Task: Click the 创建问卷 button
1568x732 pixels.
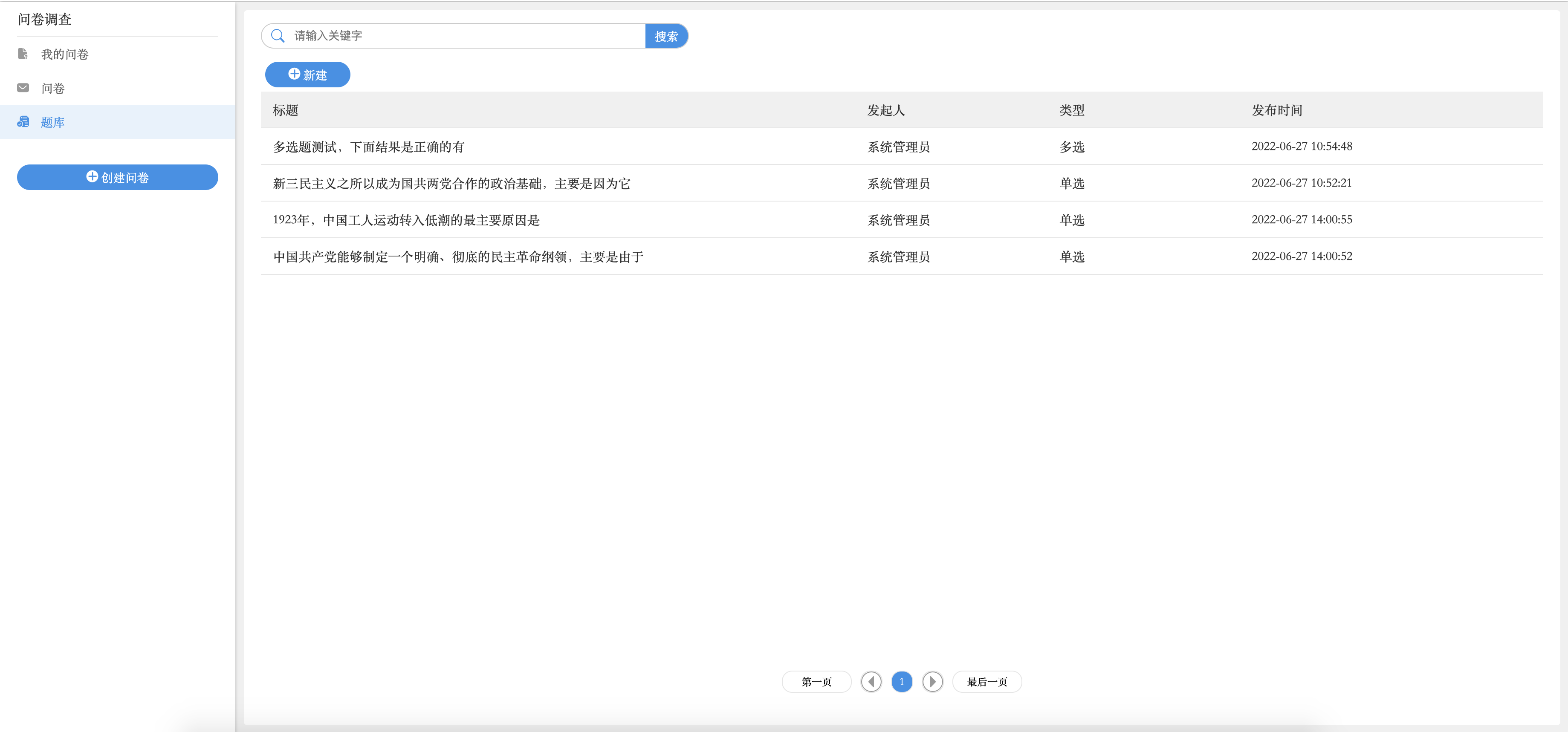Action: [118, 177]
